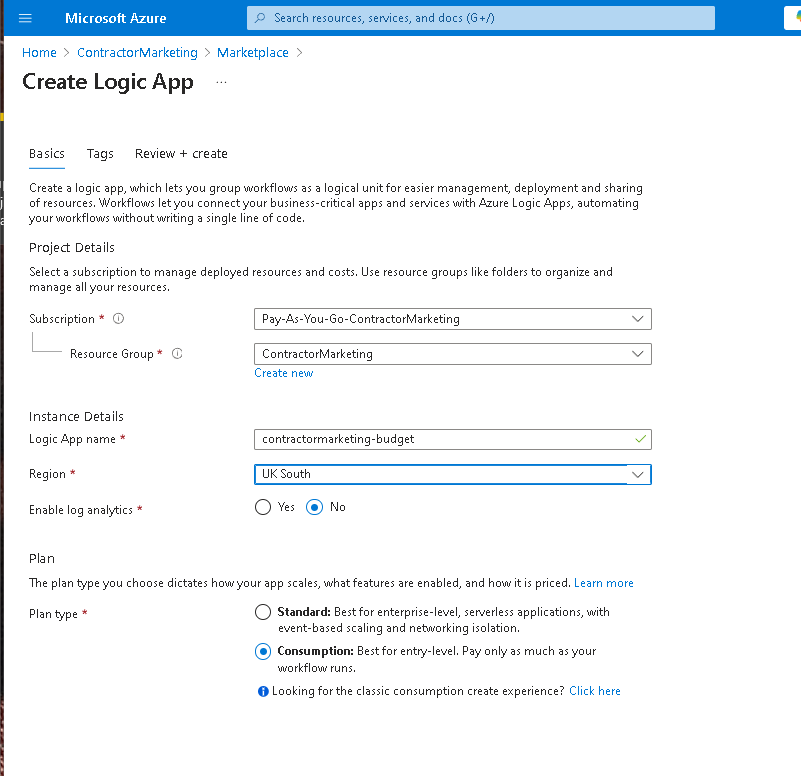Switch to the Review + create tab

click(181, 154)
